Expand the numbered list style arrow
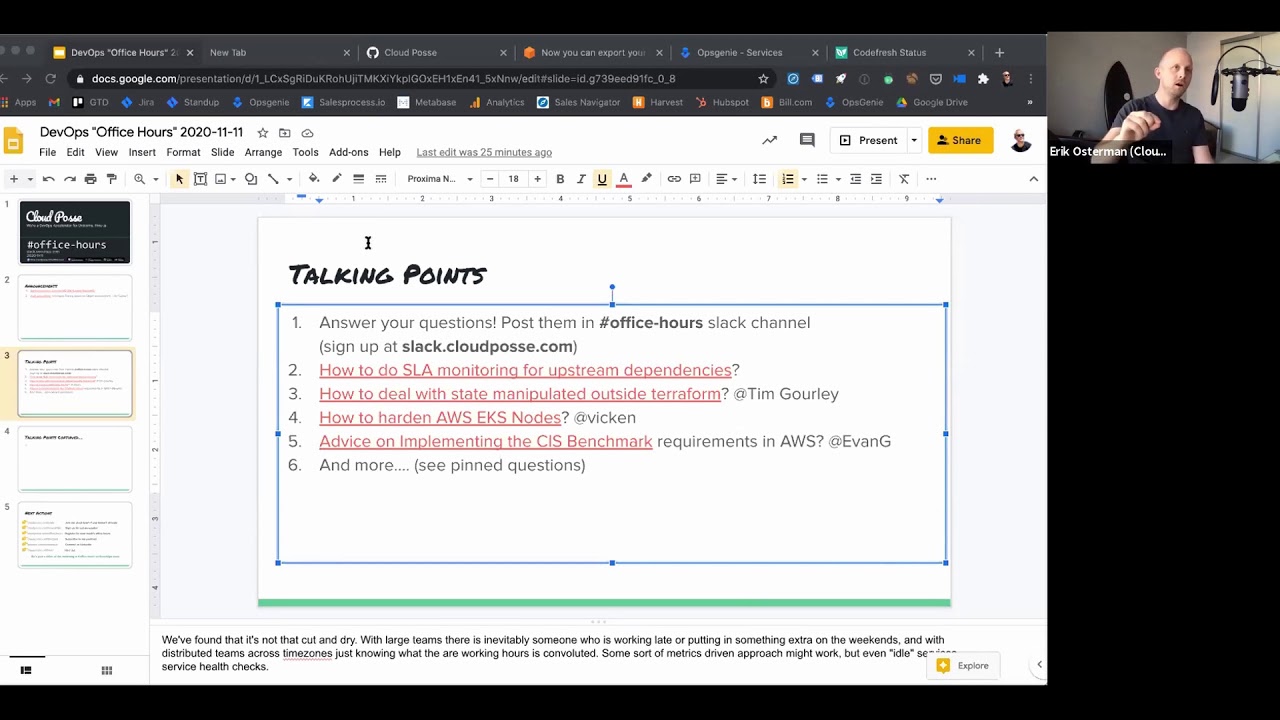Screen dimensions: 1280x720 pyautogui.click(x=804, y=179)
